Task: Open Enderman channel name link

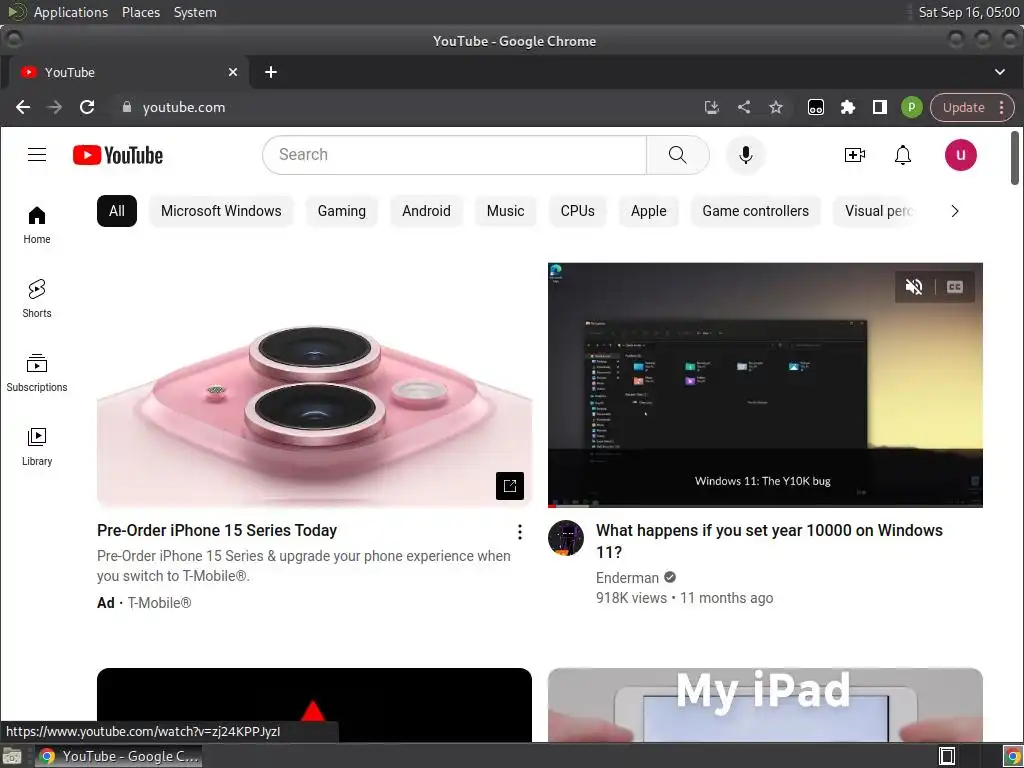Action: 627,578
